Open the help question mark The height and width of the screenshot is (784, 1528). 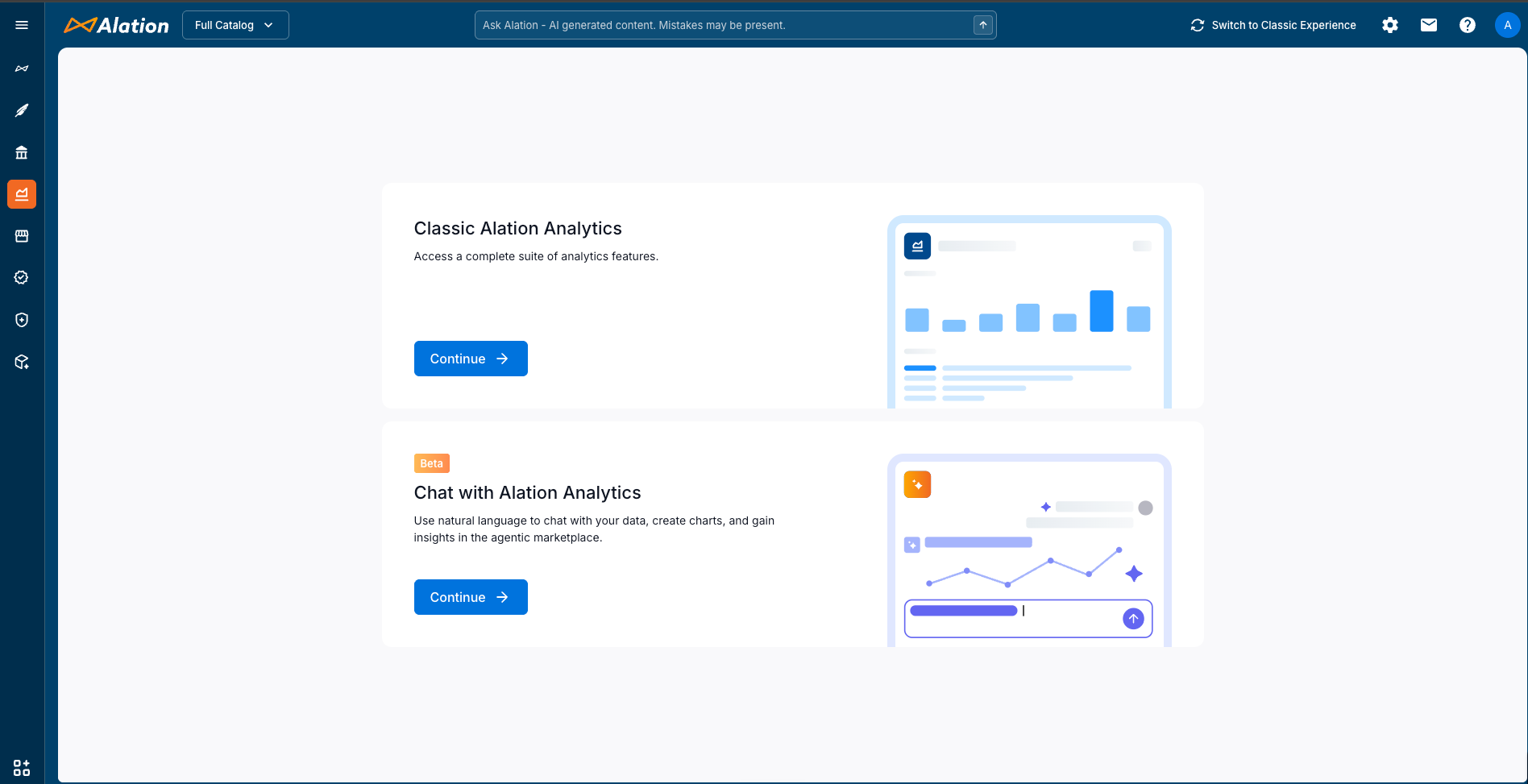1468,25
